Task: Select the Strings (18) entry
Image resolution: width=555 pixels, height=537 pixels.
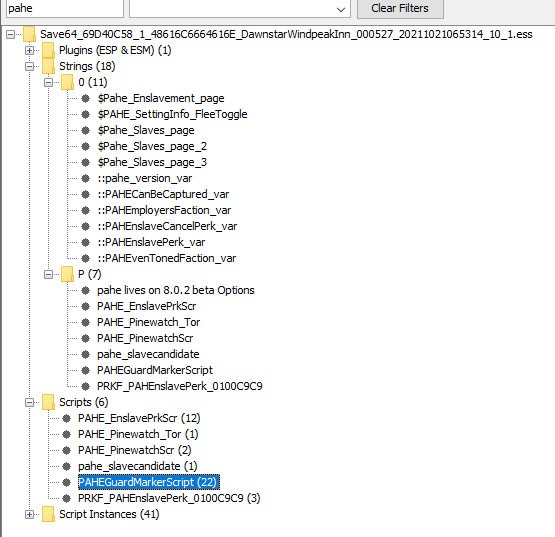Action: [x=87, y=66]
